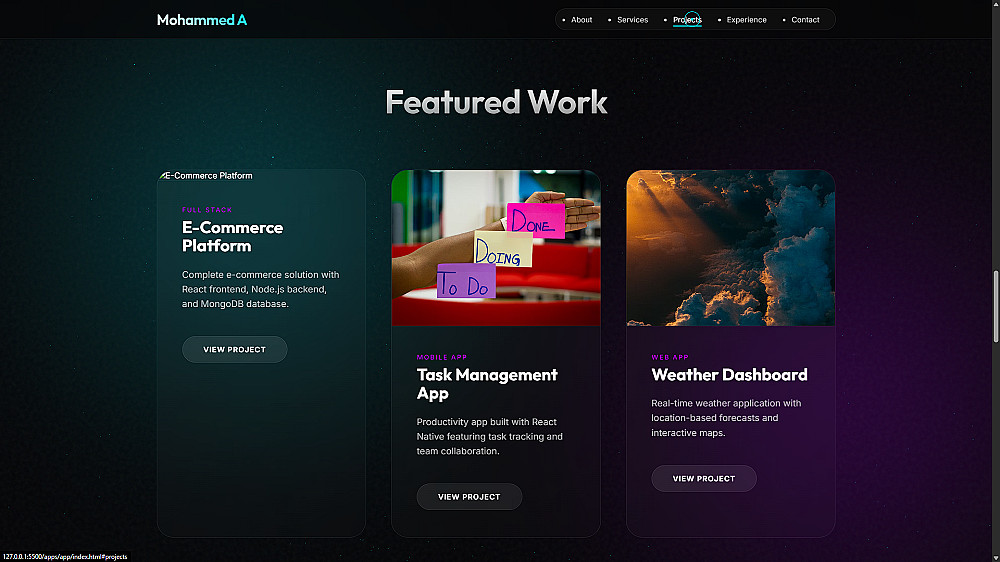Screen dimensions: 1000x562
Task: Select the Projects nav link
Action: pos(687,20)
